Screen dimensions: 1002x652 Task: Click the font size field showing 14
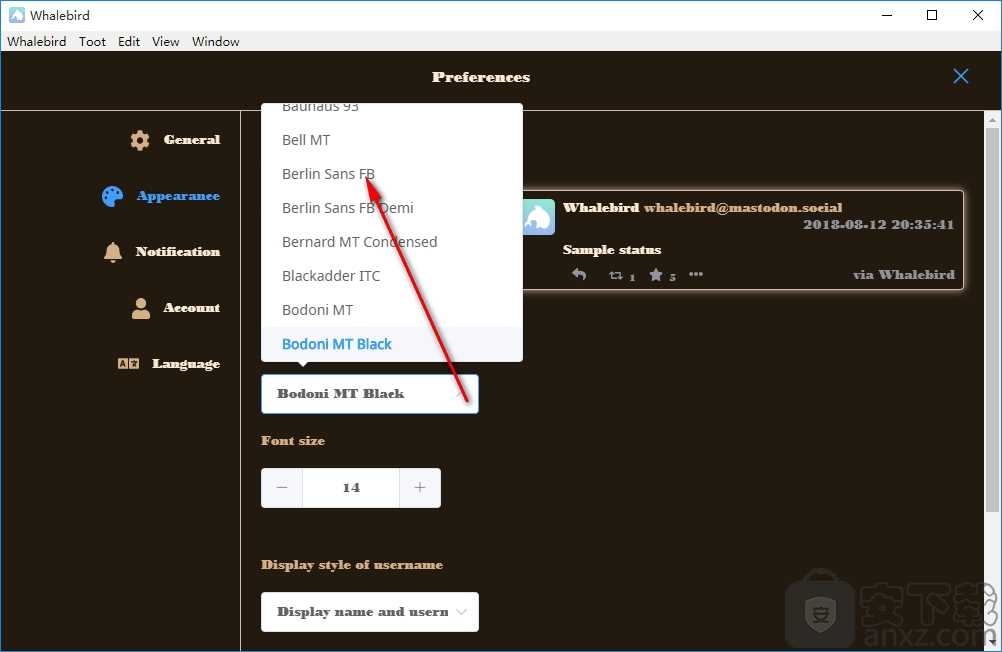(351, 488)
